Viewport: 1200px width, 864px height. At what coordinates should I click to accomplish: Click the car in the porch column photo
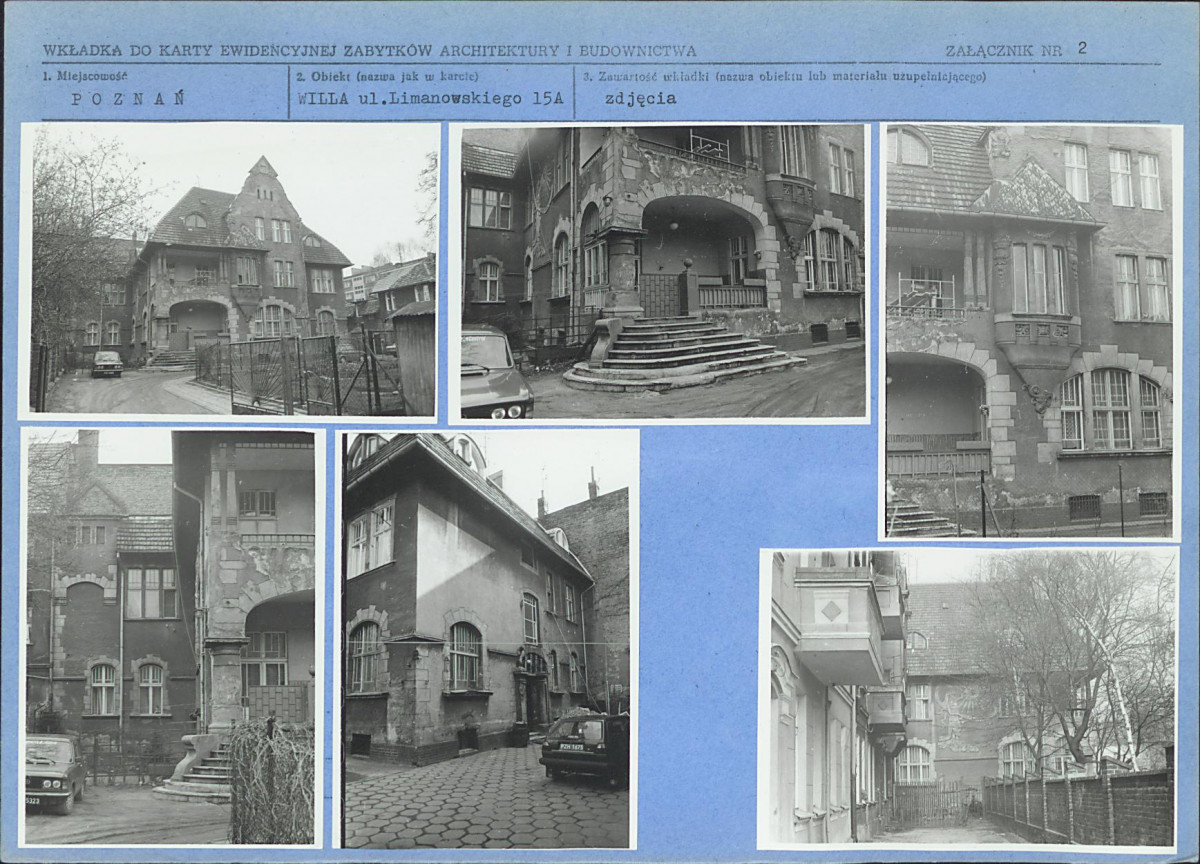[55, 772]
